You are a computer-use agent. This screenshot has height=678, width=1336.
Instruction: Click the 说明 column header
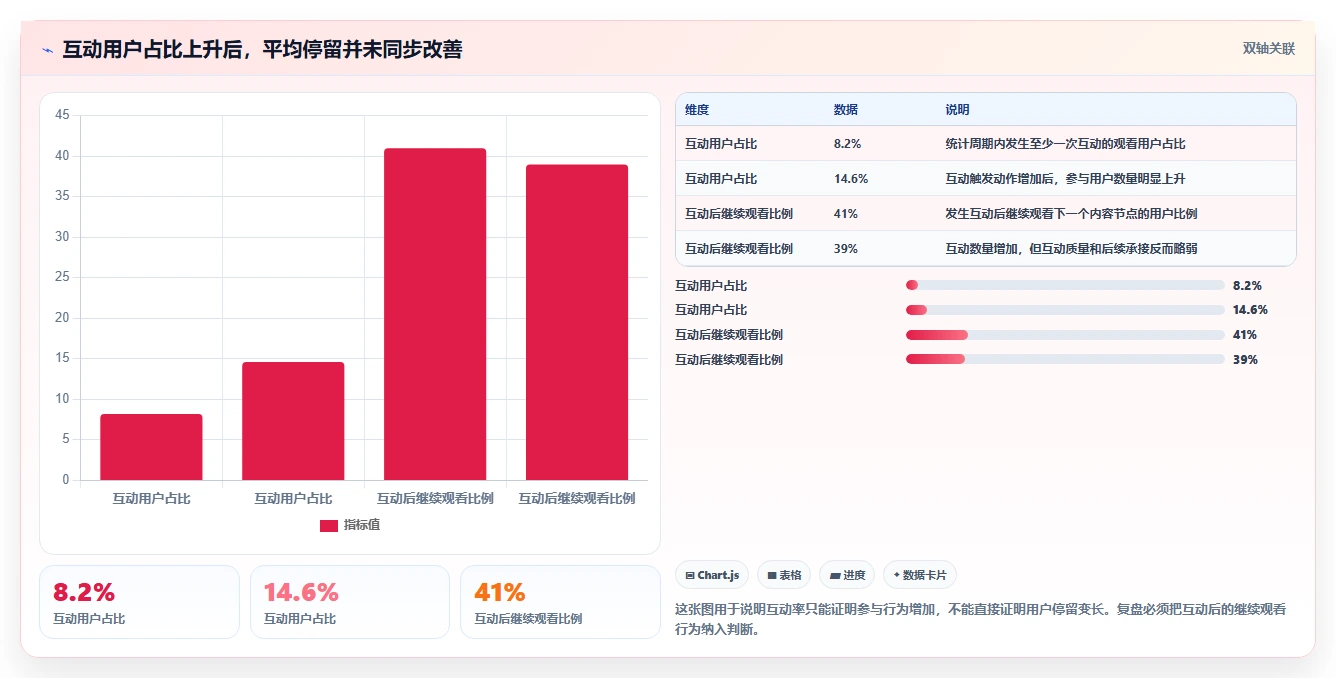coord(957,110)
